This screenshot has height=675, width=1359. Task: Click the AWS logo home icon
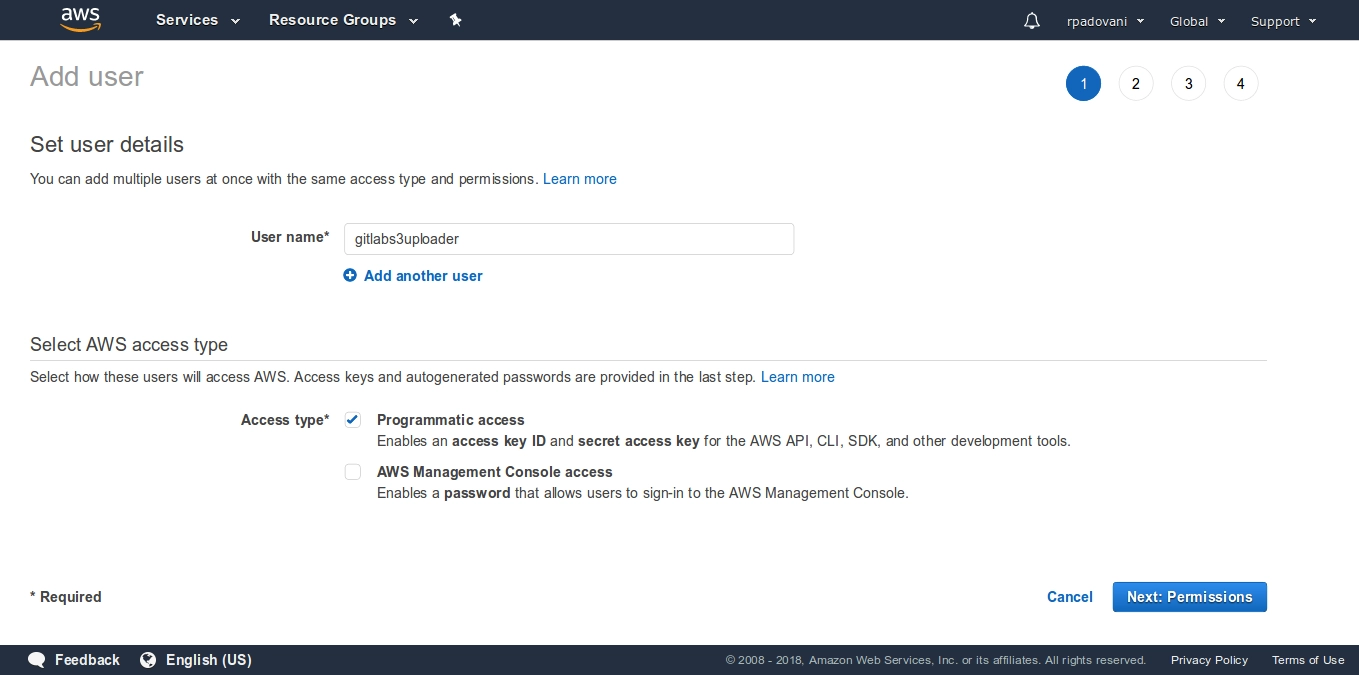point(81,20)
